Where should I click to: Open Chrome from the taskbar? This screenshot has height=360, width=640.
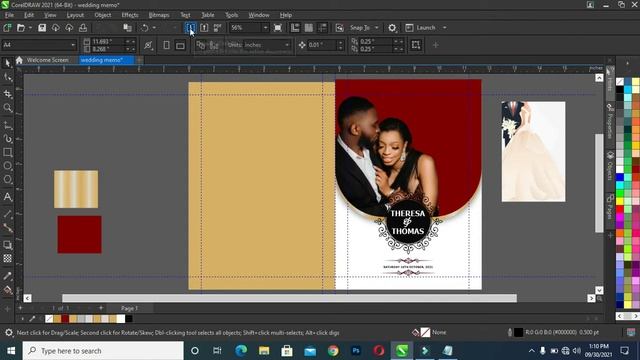(333, 351)
